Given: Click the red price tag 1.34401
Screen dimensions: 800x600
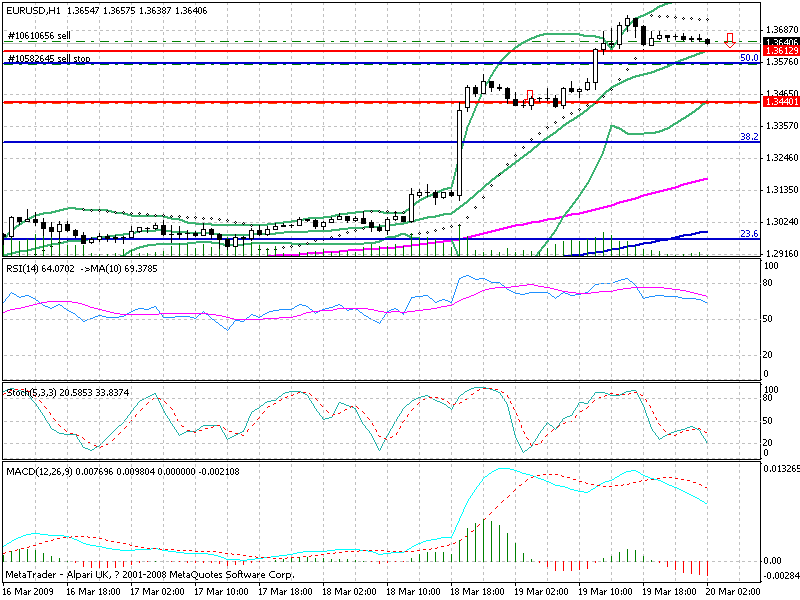Looking at the screenshot, I should (x=781, y=102).
